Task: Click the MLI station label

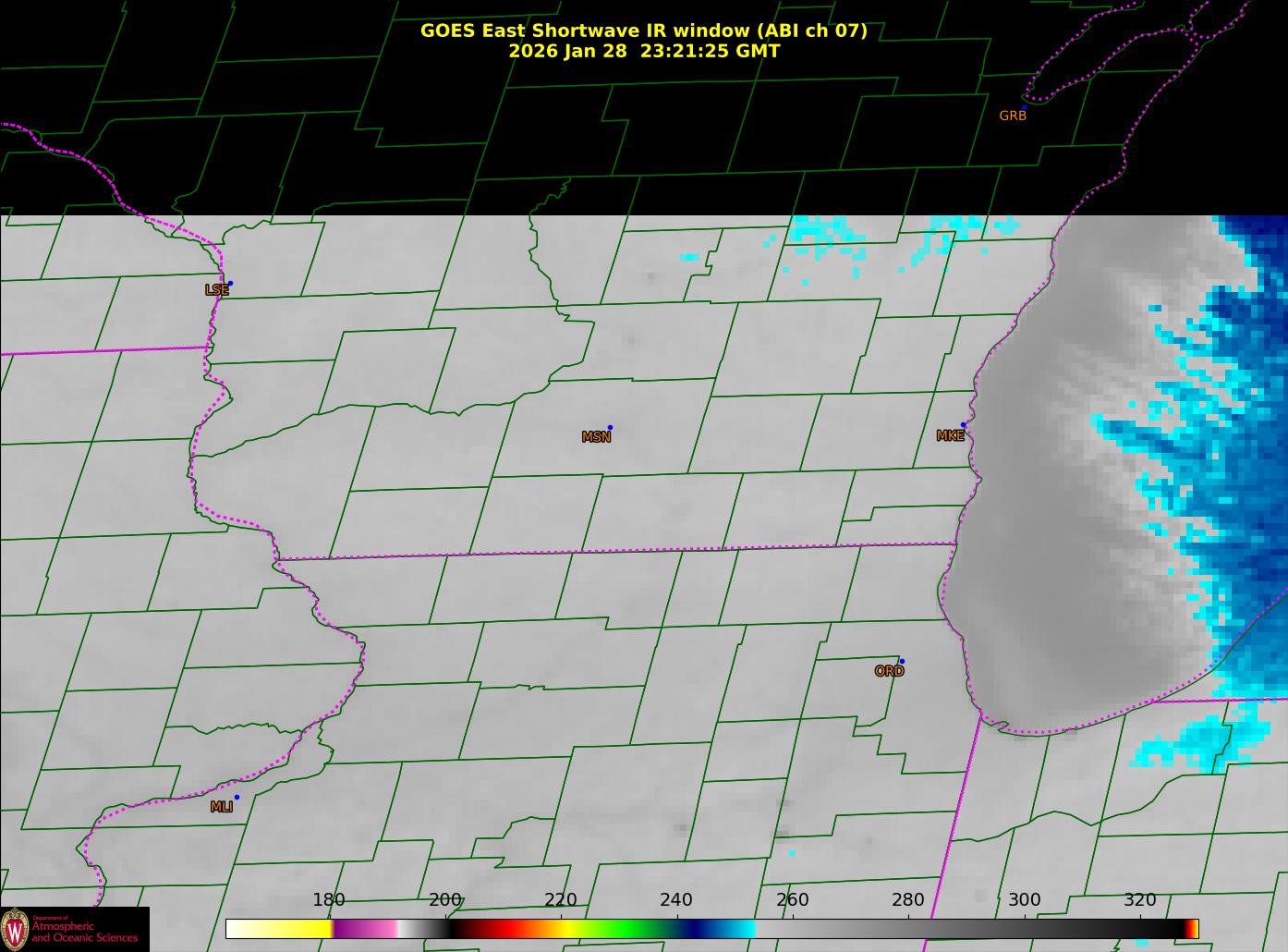Action: 222,807
